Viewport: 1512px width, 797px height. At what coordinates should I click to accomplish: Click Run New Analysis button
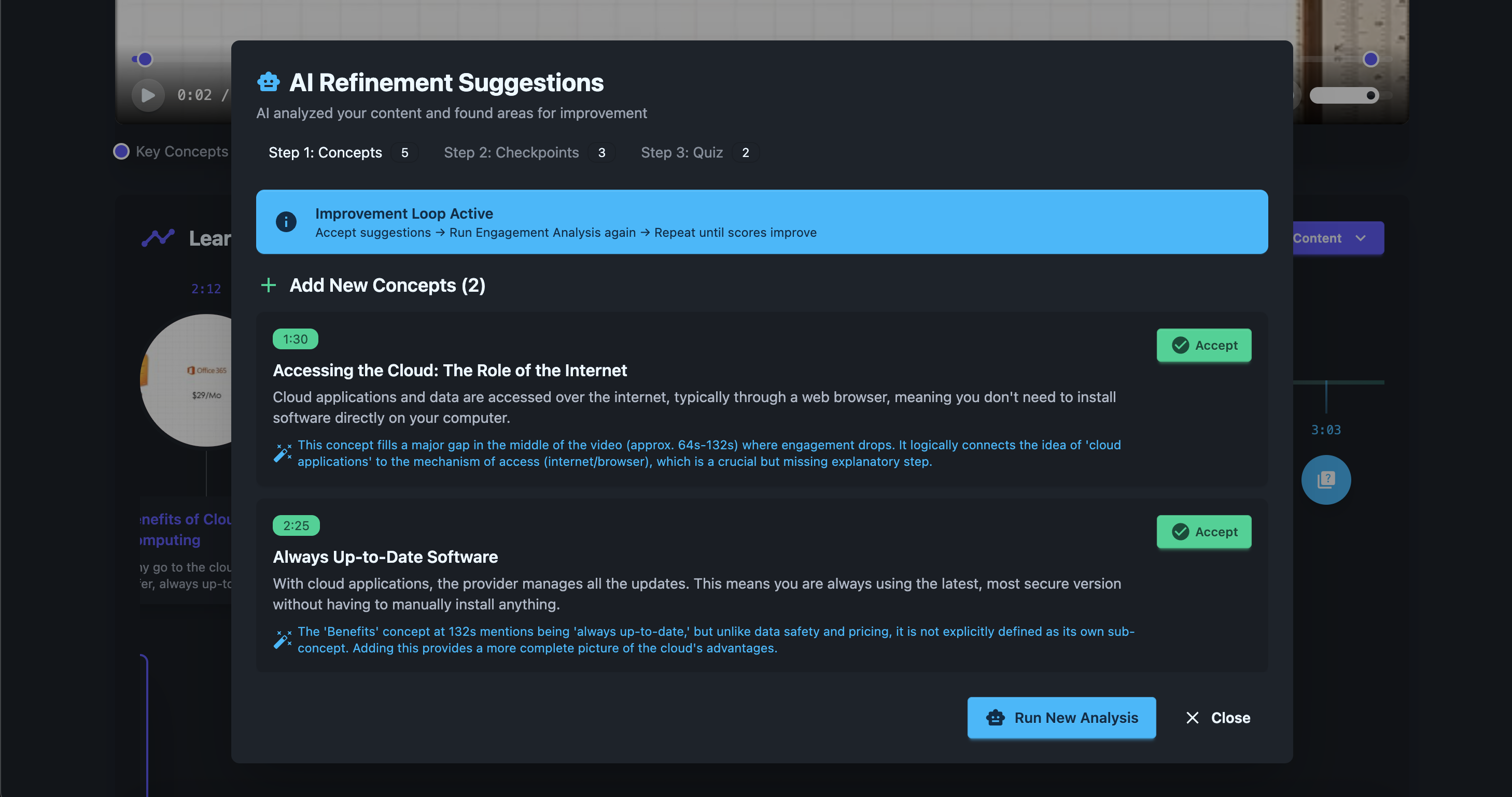[x=1061, y=717]
